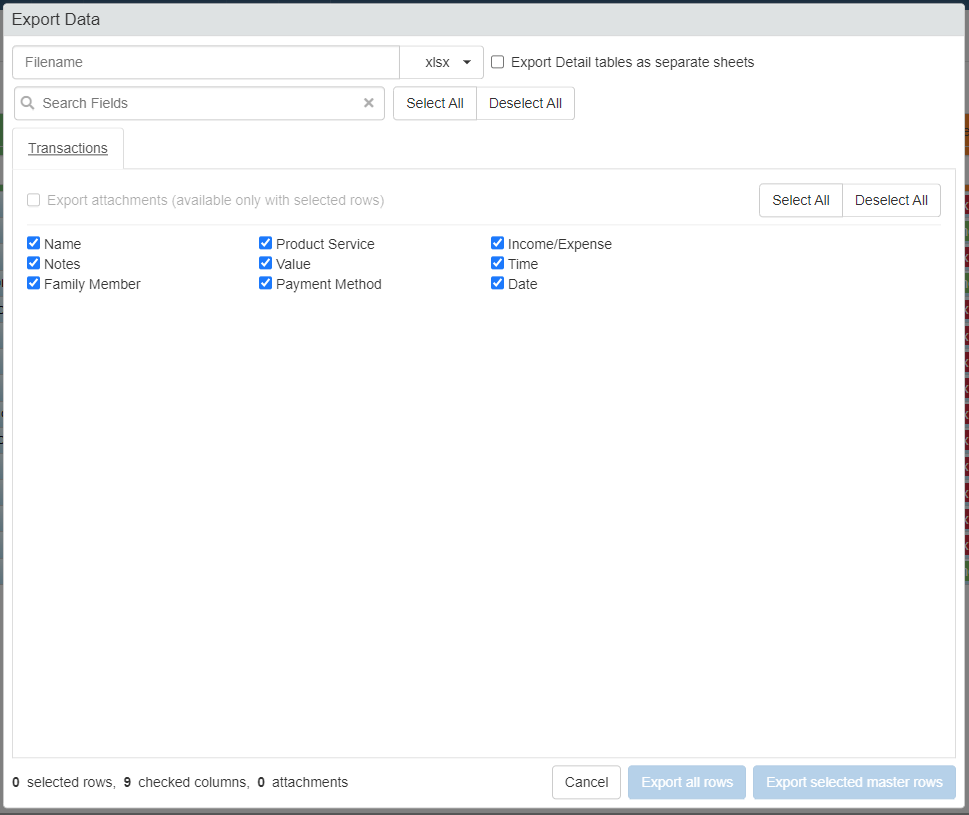Image resolution: width=969 pixels, height=815 pixels.
Task: Click into the Filename input field
Action: click(206, 62)
